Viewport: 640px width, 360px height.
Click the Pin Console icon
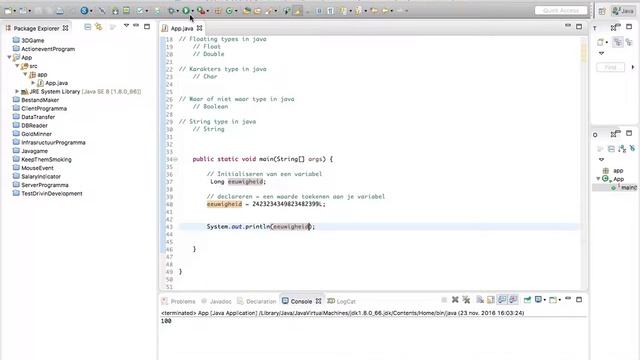click(527, 300)
